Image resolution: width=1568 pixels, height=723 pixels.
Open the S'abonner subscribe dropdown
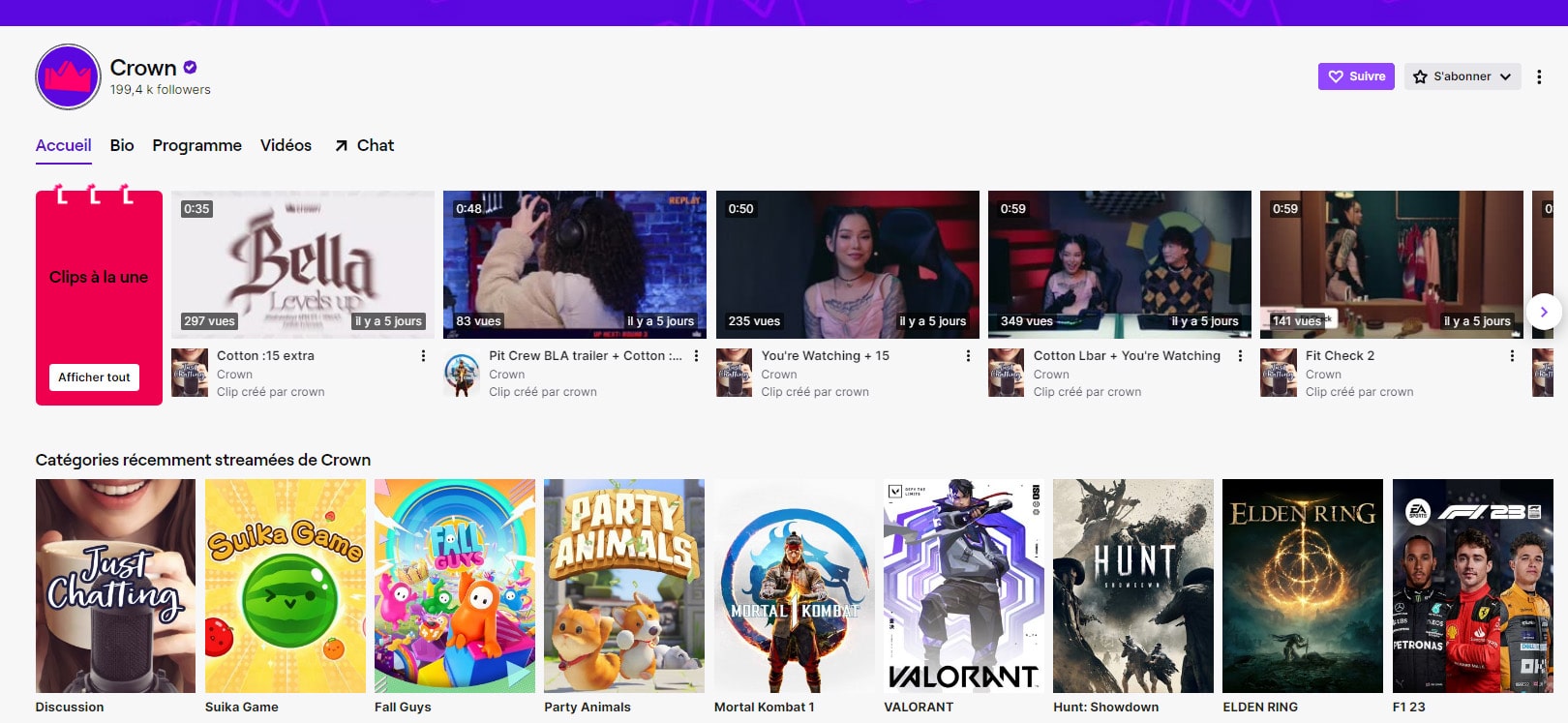(x=1462, y=76)
